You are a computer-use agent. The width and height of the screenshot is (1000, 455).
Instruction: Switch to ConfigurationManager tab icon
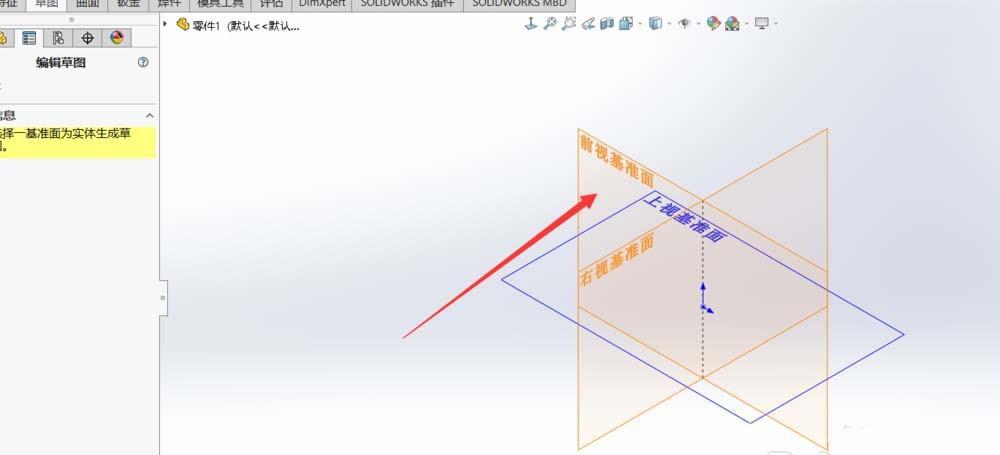58,38
